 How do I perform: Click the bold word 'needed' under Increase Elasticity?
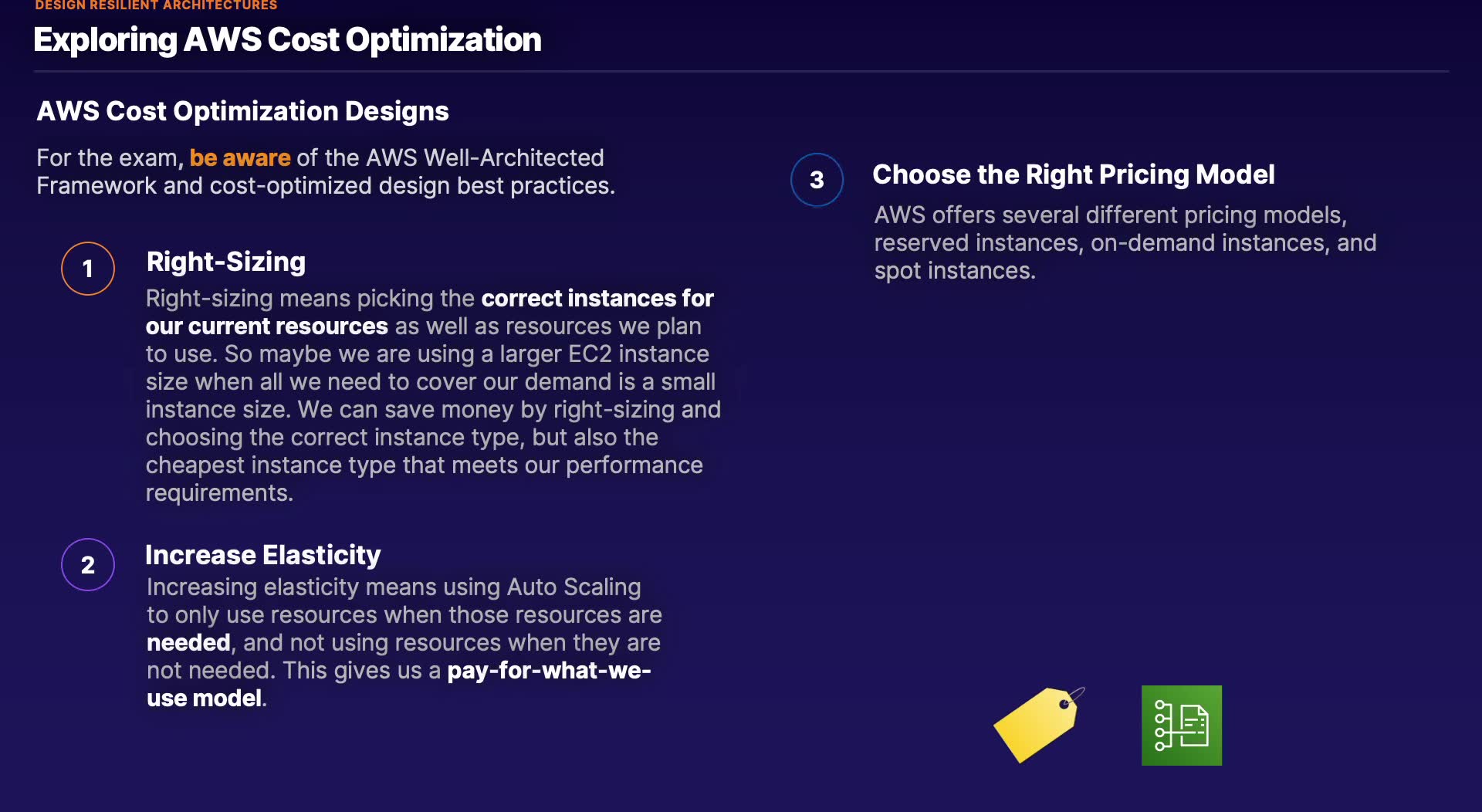pyautogui.click(x=188, y=643)
